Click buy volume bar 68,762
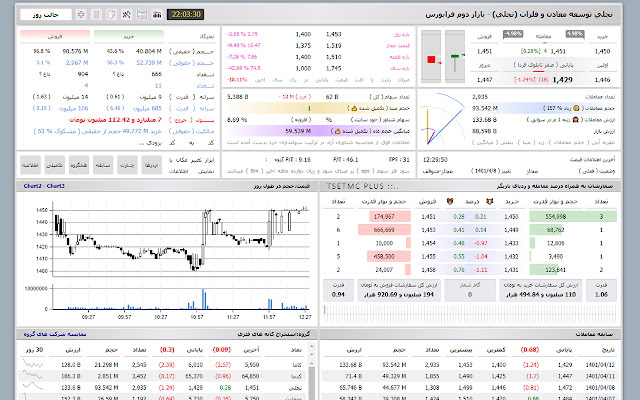The image size is (640, 400). click(547, 230)
